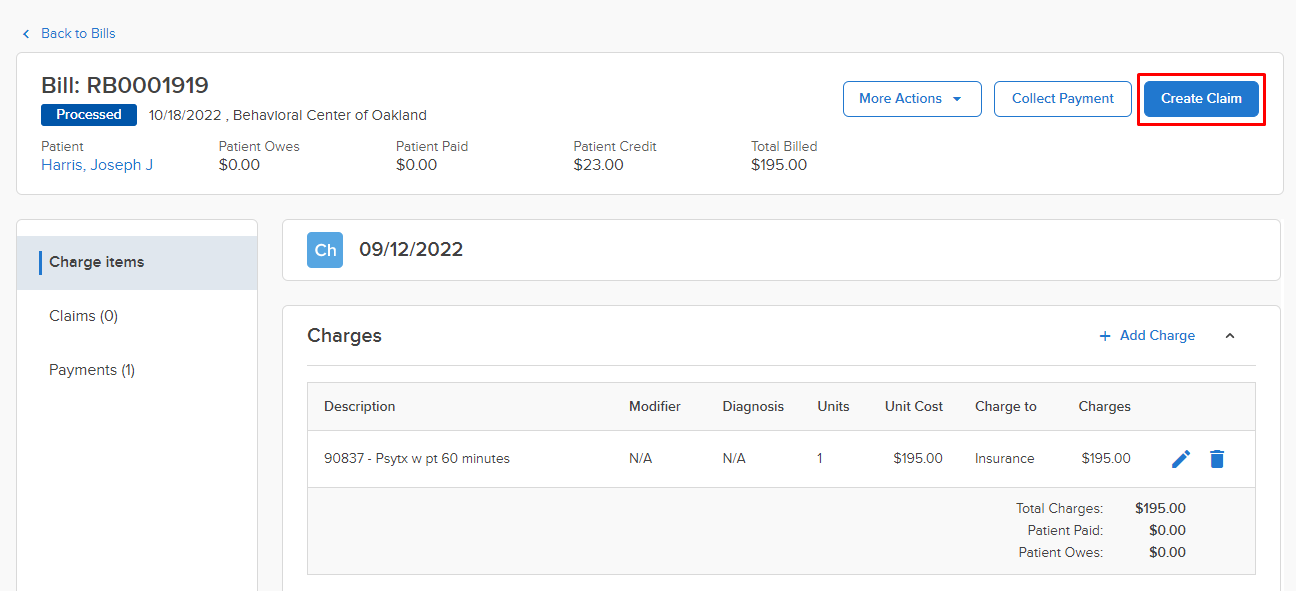Edit the 90837 charge with the pencil icon
1296x591 pixels.
[x=1181, y=458]
